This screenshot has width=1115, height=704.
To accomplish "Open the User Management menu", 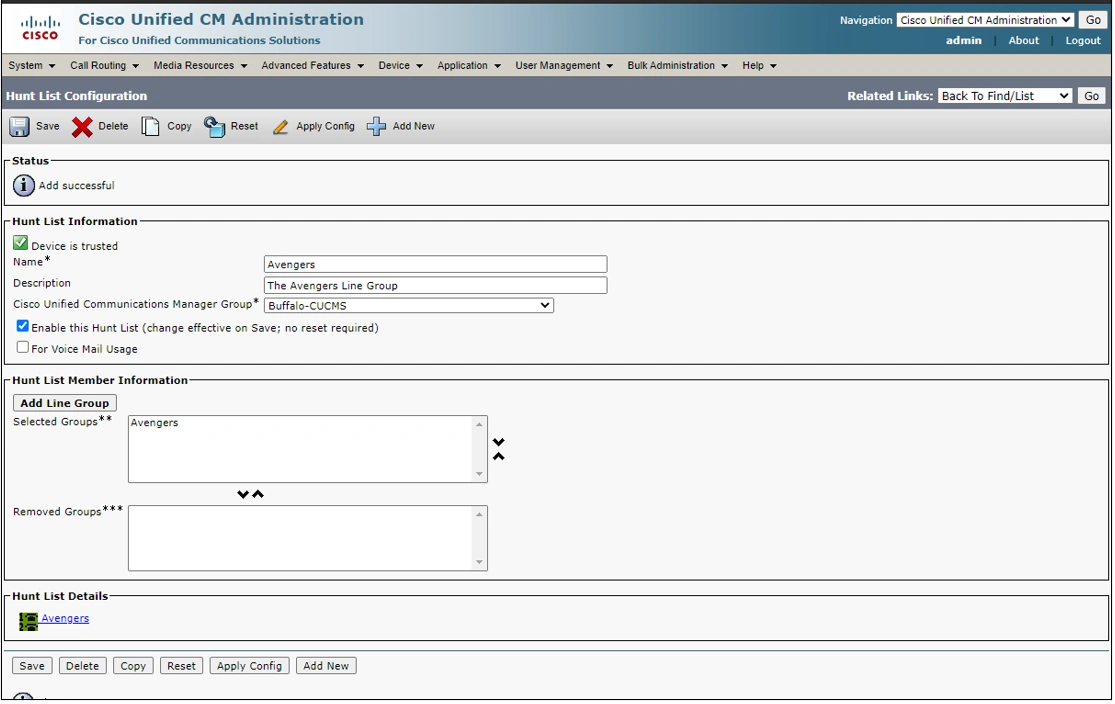I will coord(565,65).
